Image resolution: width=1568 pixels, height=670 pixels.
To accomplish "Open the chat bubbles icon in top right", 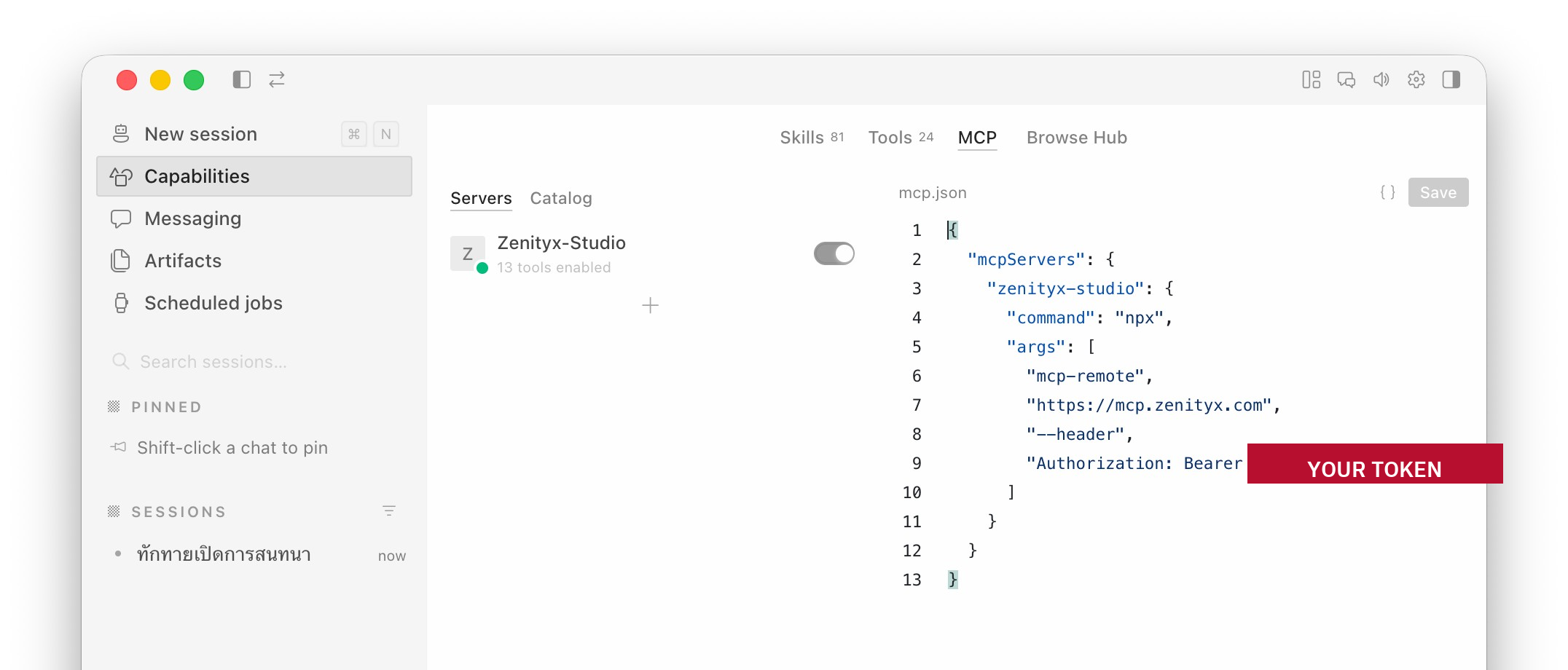I will click(x=1346, y=79).
